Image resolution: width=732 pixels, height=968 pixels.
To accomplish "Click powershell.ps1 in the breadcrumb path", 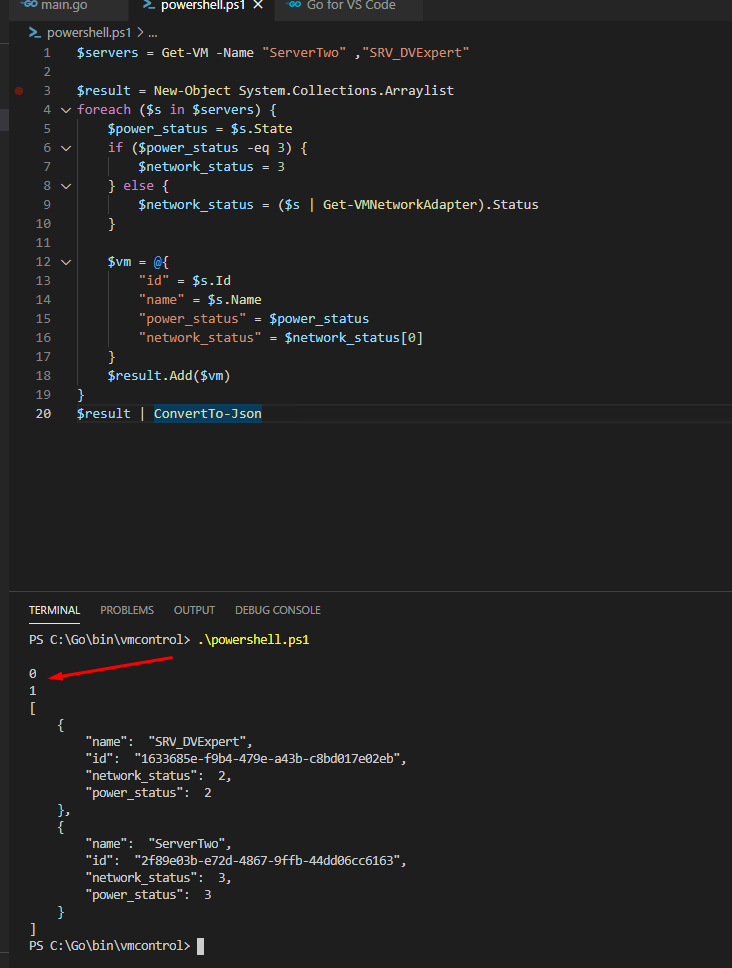I will point(89,33).
